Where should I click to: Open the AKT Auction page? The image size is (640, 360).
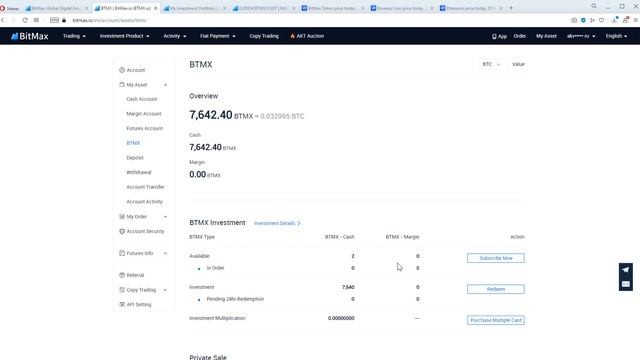point(307,36)
